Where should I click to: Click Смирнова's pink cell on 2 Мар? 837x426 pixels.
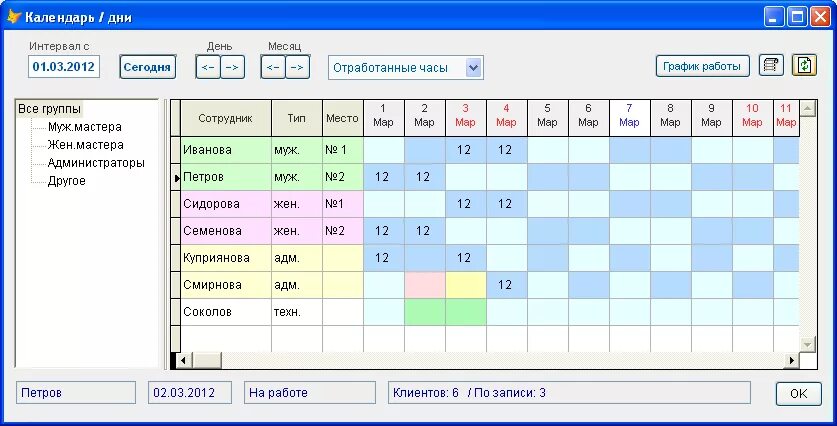click(424, 285)
